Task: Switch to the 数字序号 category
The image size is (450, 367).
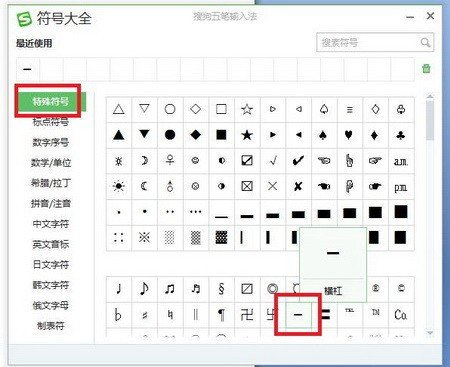Action: click(51, 142)
